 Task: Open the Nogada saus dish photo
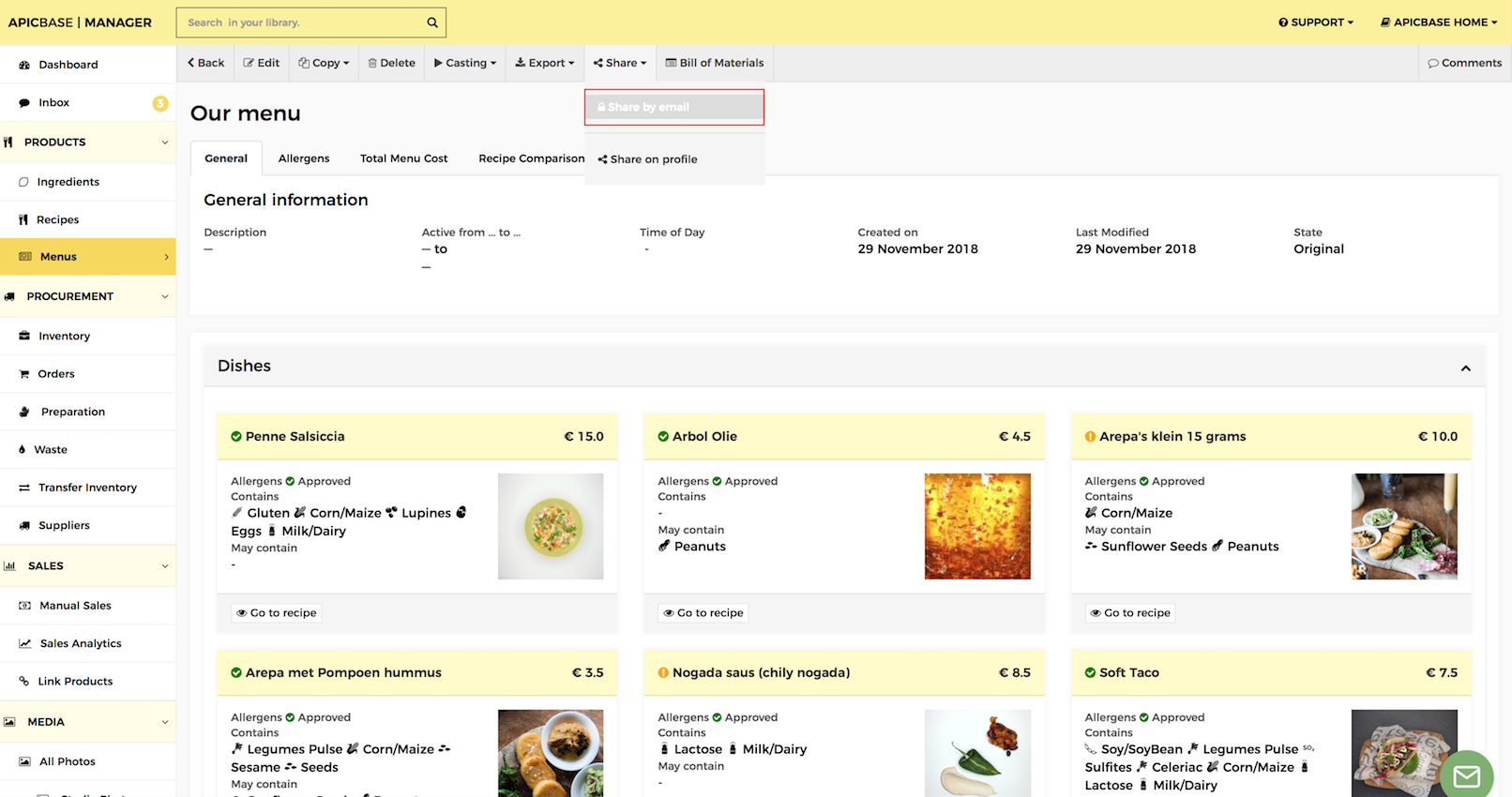pyautogui.click(x=977, y=753)
